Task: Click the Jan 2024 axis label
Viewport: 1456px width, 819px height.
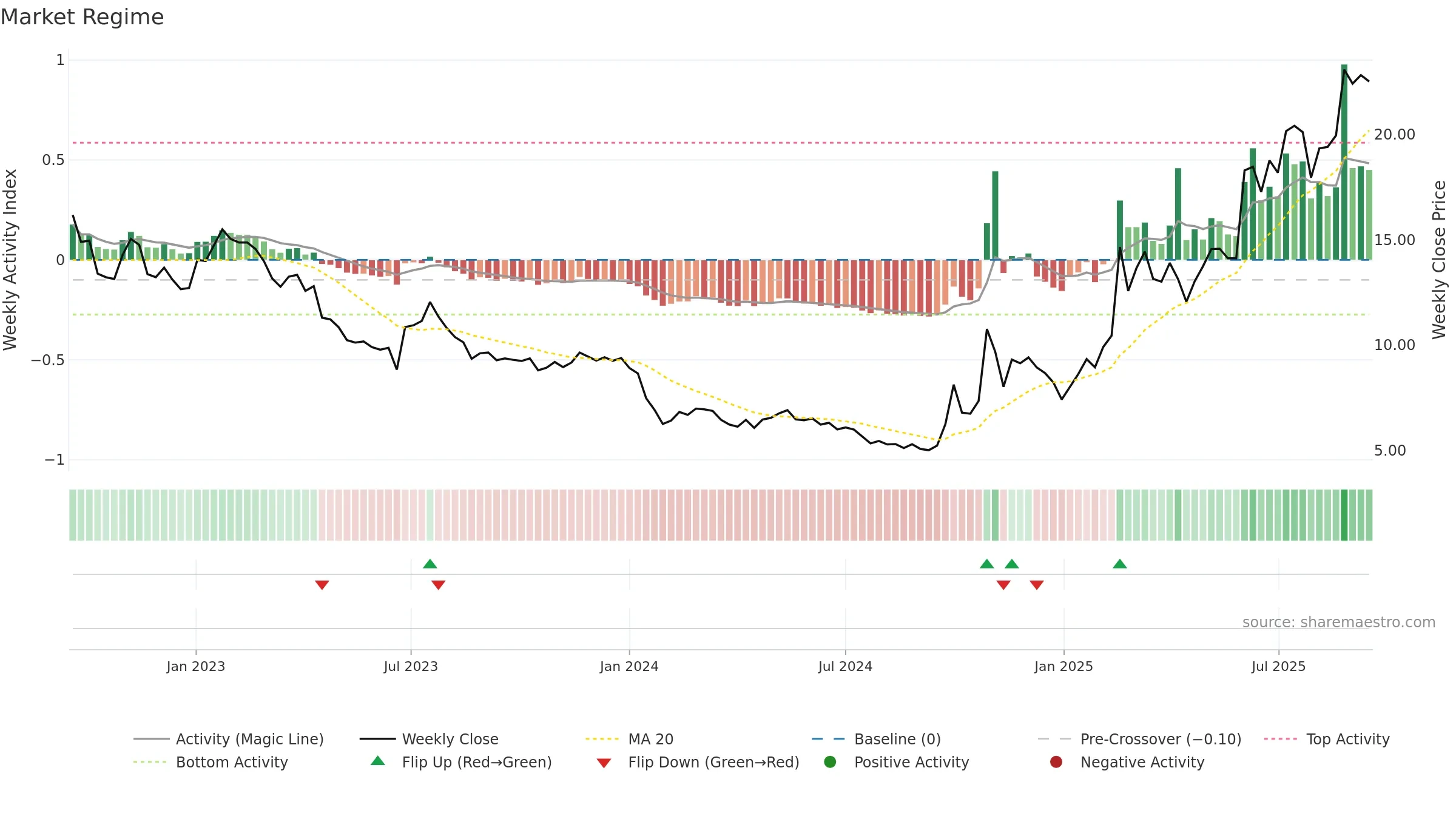Action: tap(629, 666)
